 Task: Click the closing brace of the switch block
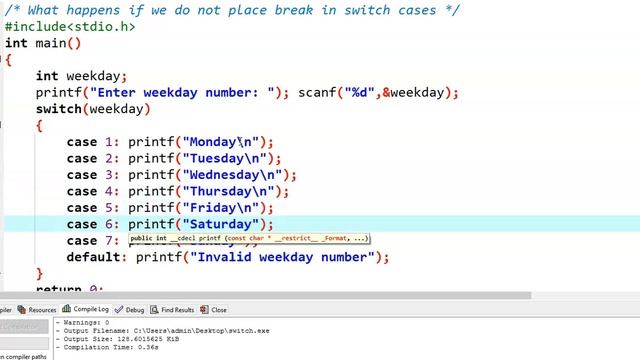click(x=39, y=274)
